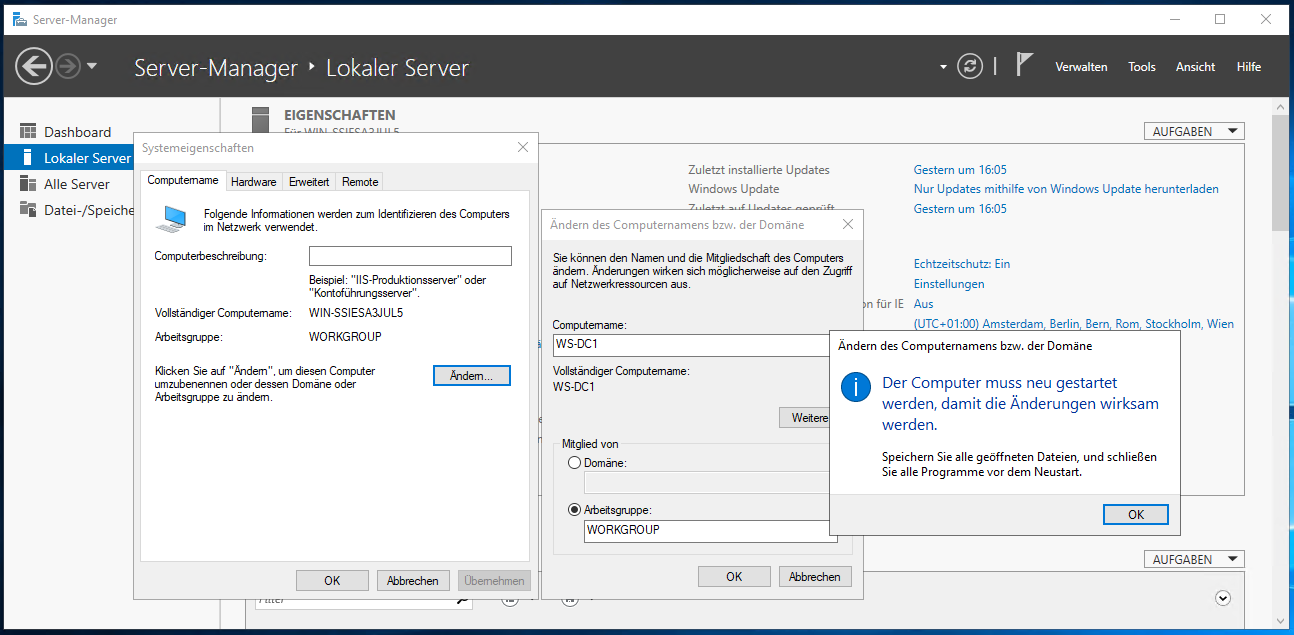Image resolution: width=1294 pixels, height=635 pixels.
Task: Click the blue information icon
Action: click(856, 387)
